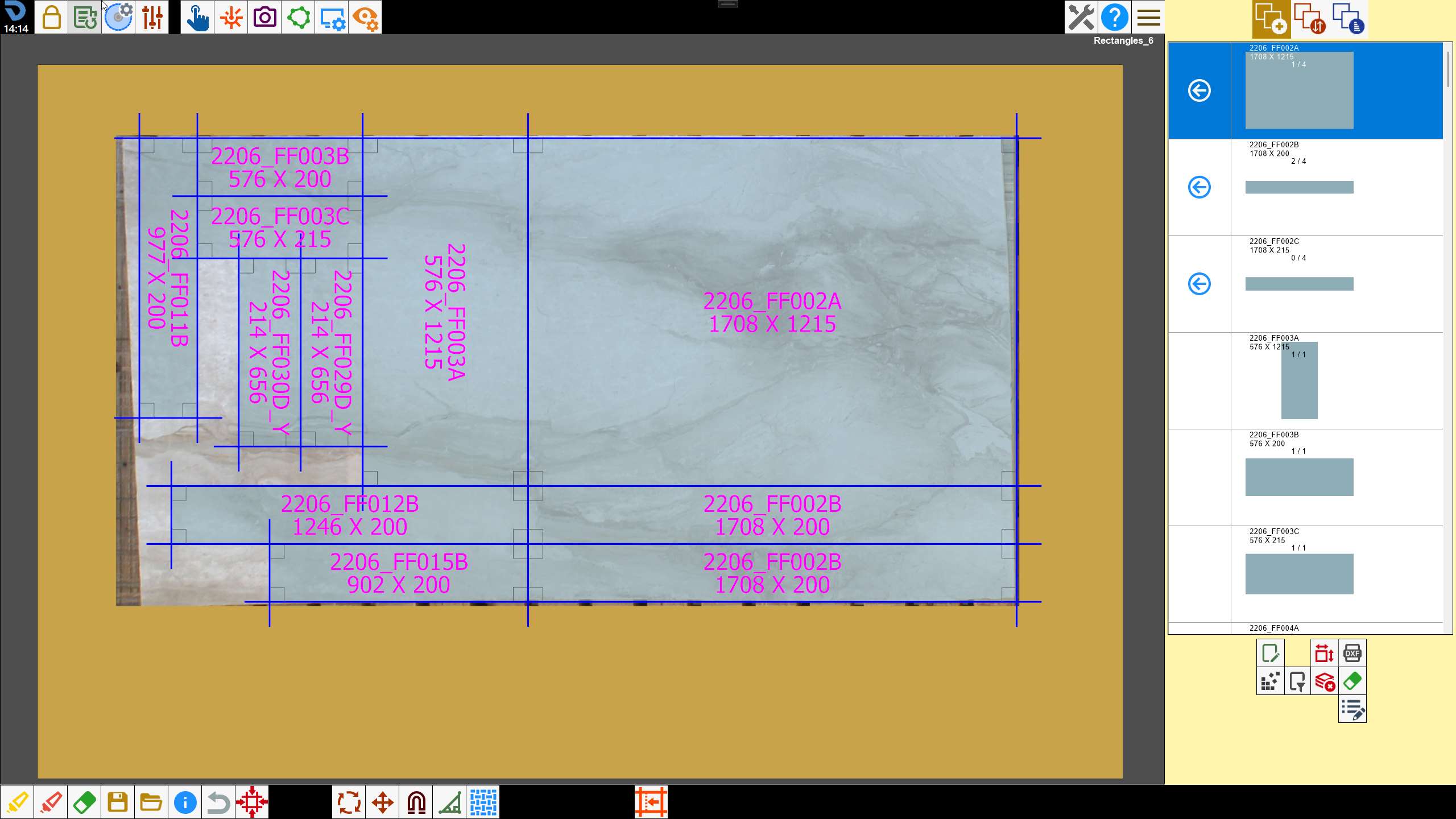
Task: Select the 2206_FF003C part thumbnail
Action: tap(1299, 574)
